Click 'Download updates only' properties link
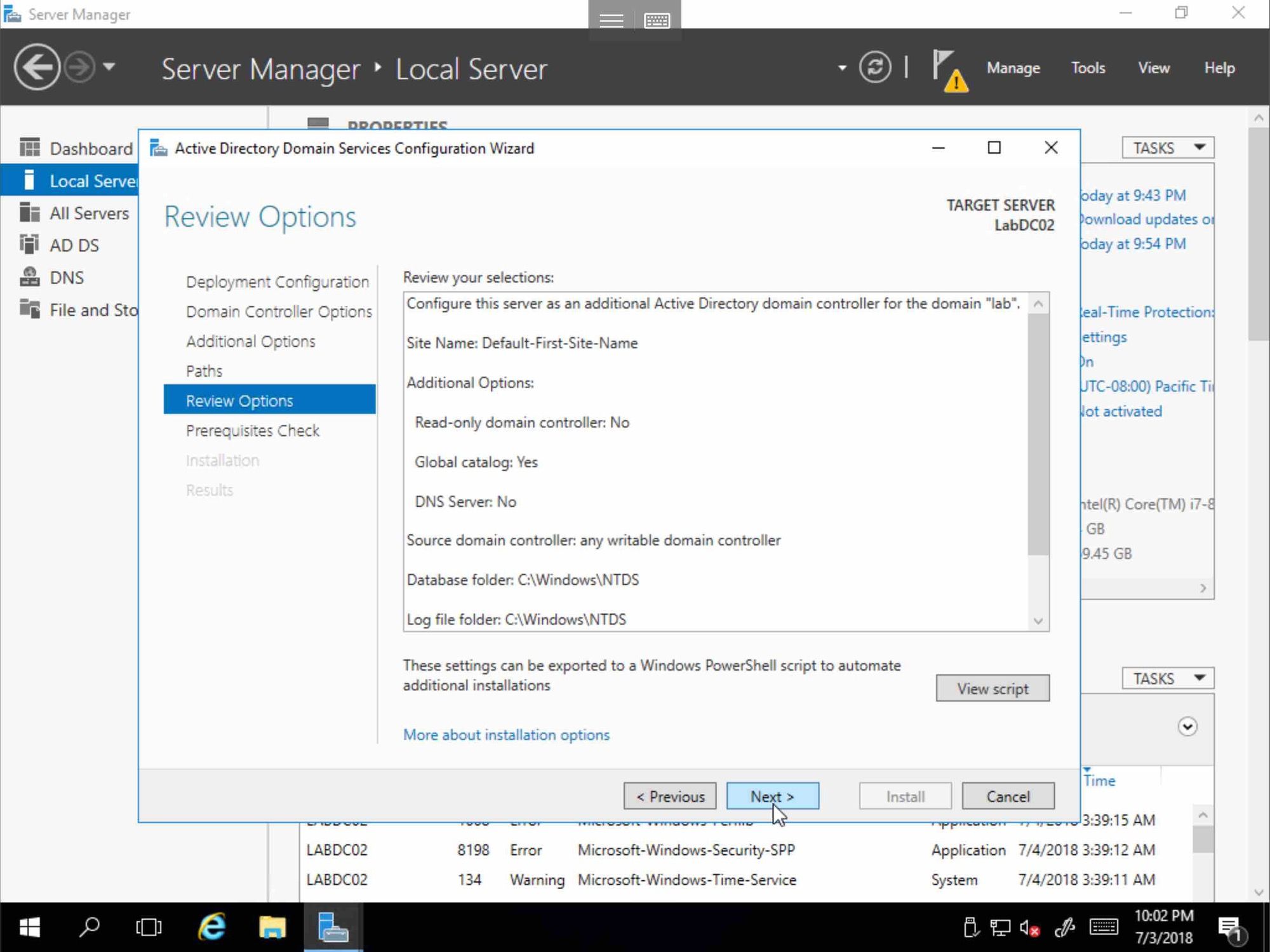The height and width of the screenshot is (952, 1270). point(1147,219)
